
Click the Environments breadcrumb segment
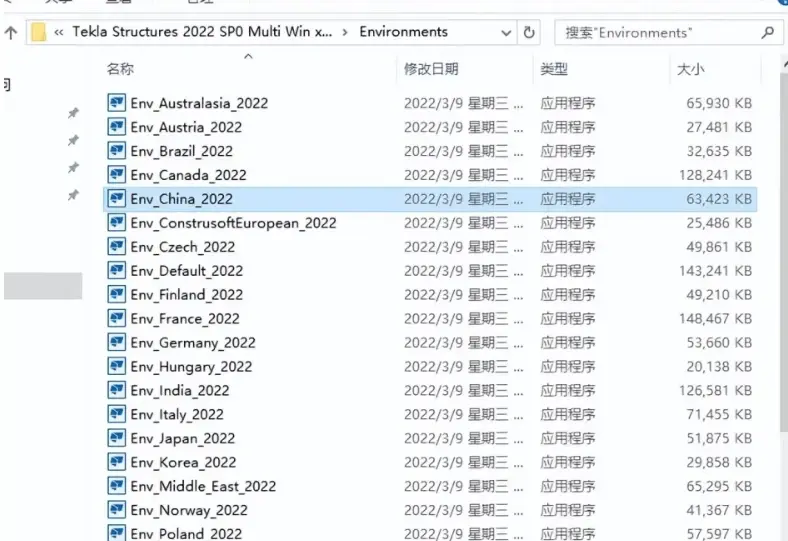click(x=404, y=32)
